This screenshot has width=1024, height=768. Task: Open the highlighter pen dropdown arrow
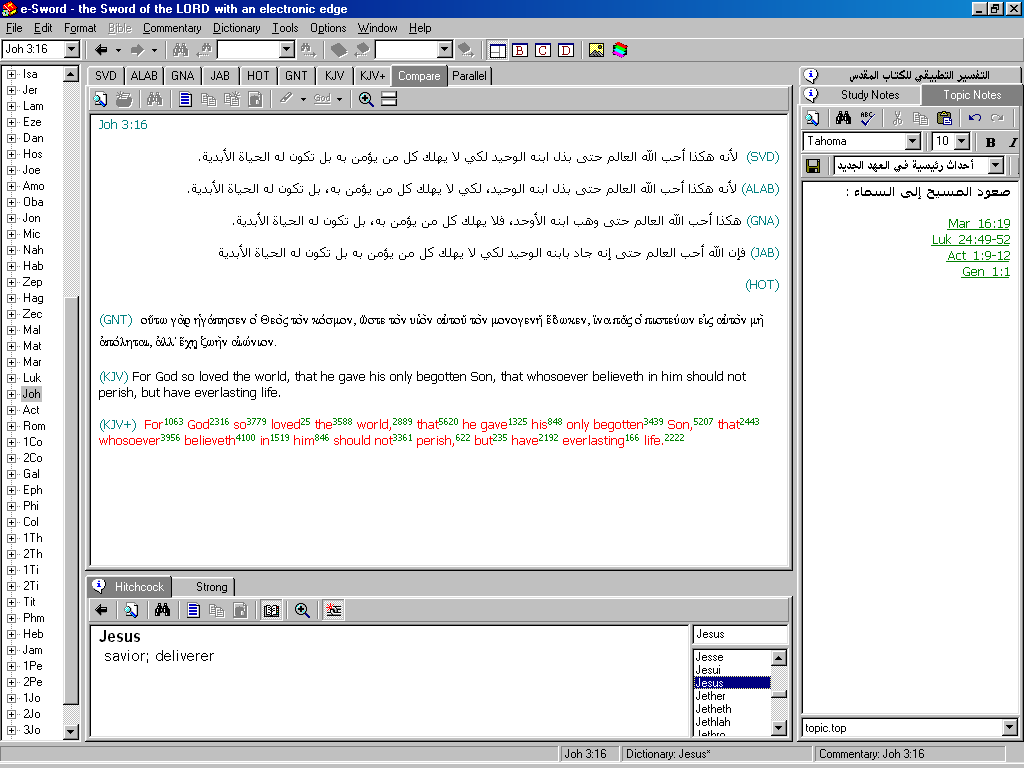[303, 99]
